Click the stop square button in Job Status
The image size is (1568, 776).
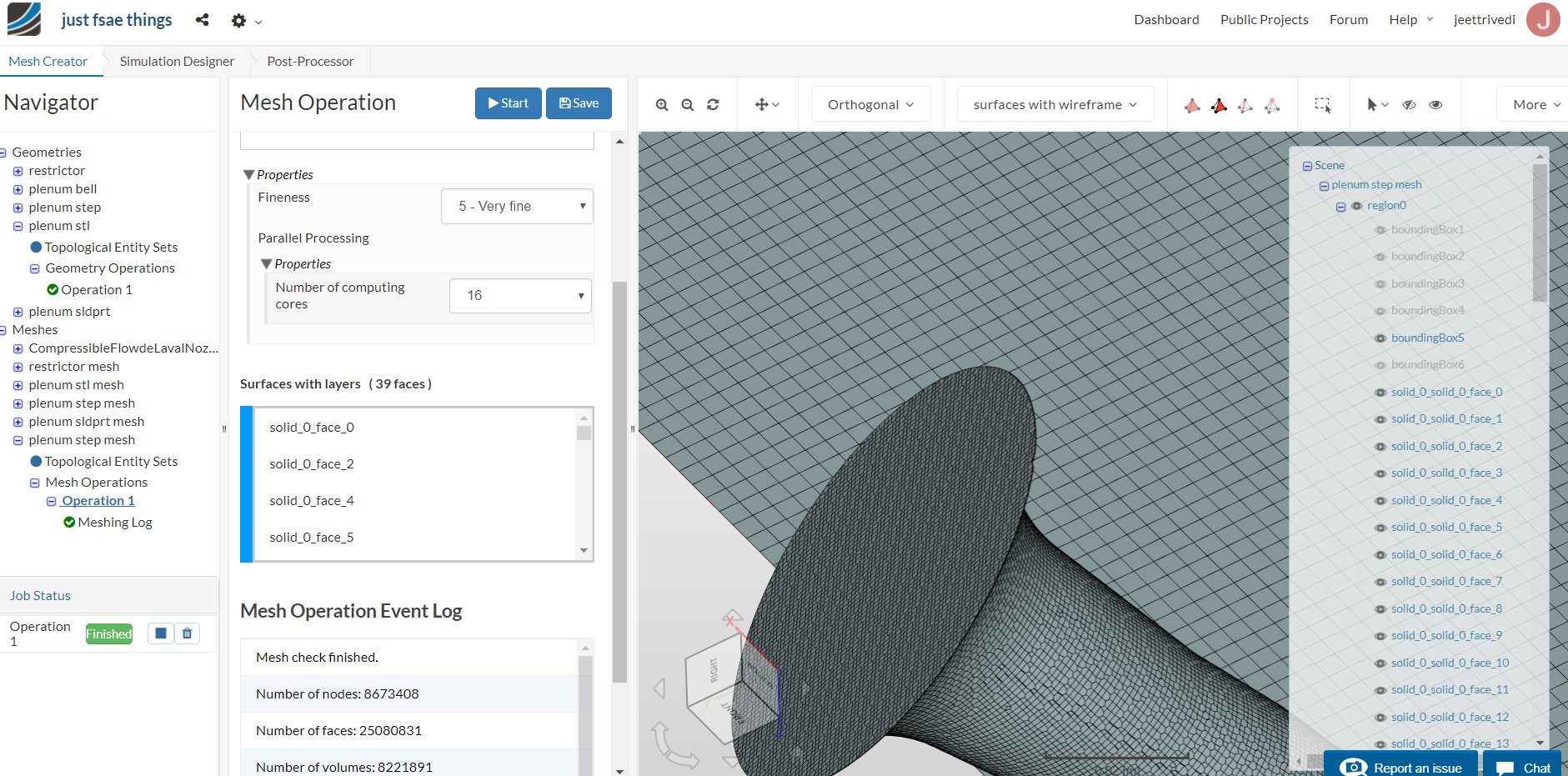coord(161,633)
